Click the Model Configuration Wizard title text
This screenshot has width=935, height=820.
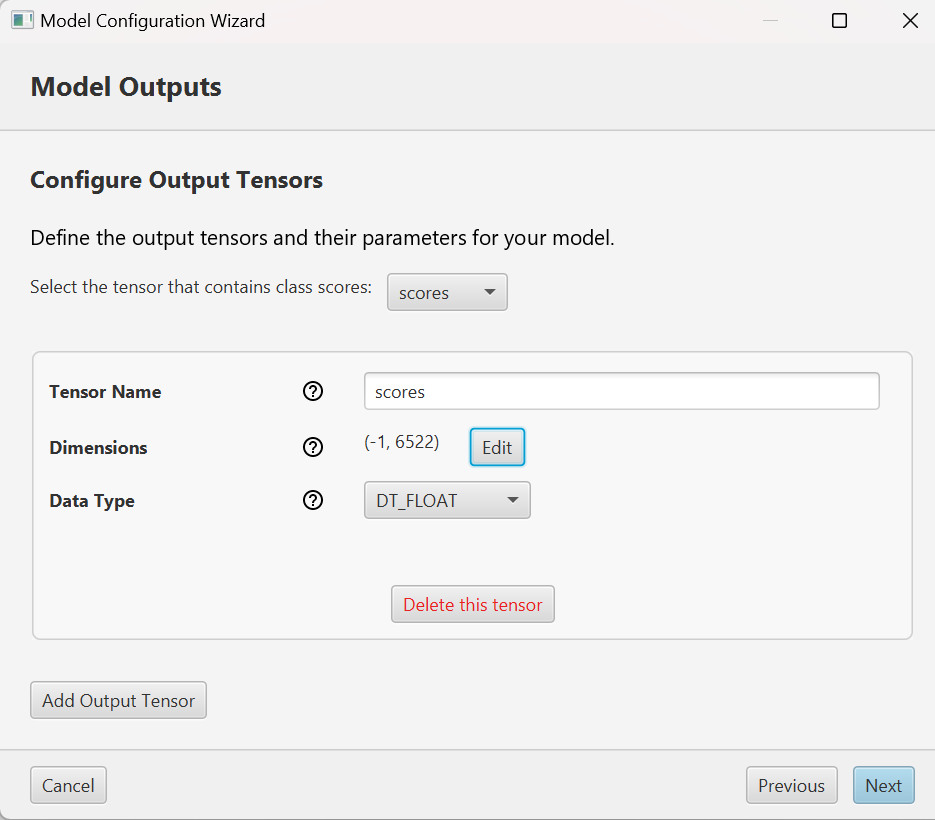152,21
